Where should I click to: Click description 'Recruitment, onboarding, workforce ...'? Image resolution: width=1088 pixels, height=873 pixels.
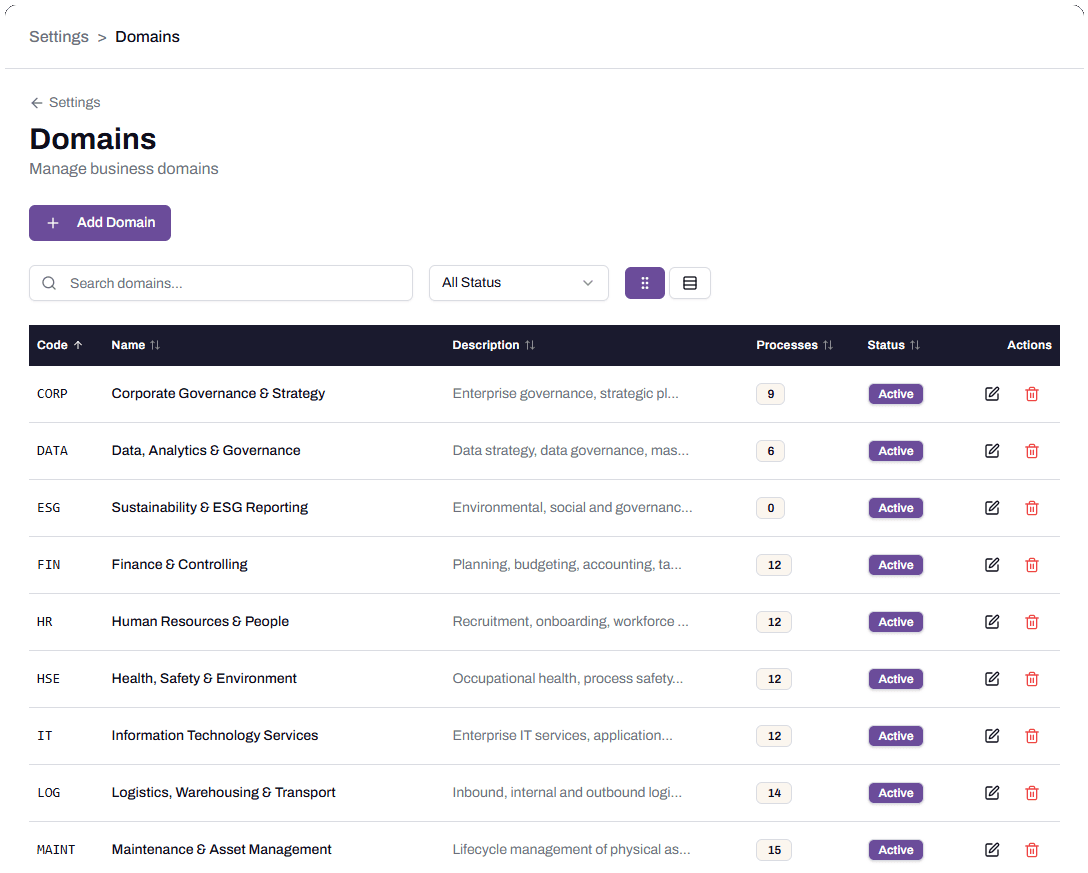(x=570, y=621)
